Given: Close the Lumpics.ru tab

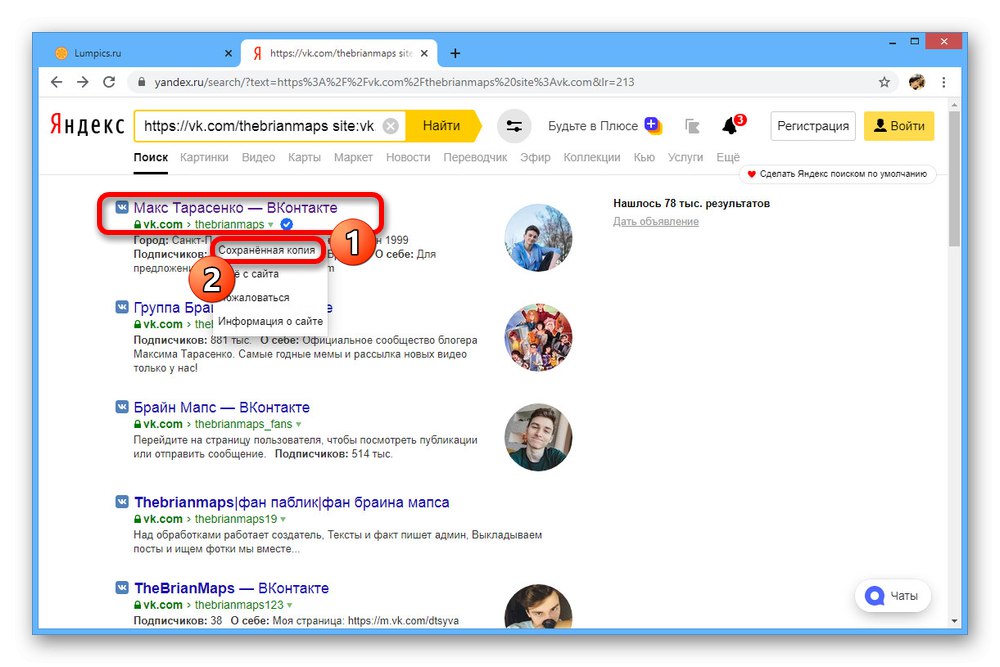Looking at the screenshot, I should (228, 54).
